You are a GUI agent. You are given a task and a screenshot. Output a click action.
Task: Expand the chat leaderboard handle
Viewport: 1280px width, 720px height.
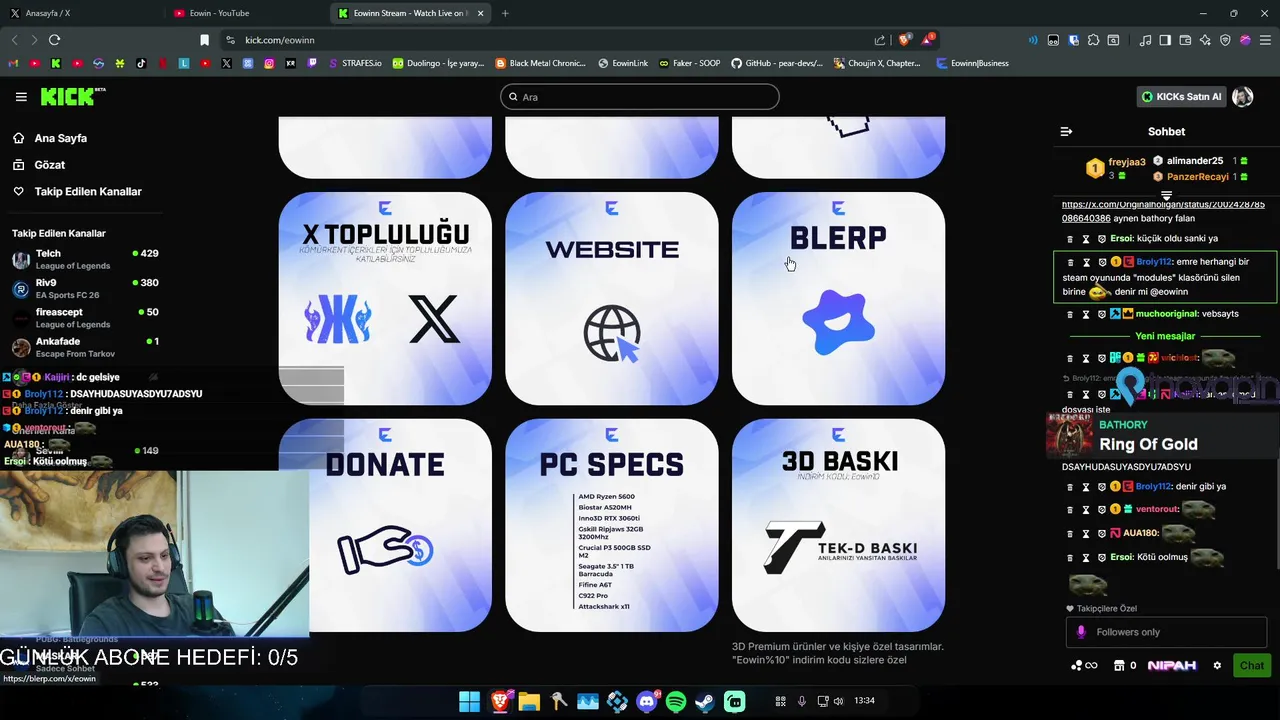click(x=1166, y=195)
